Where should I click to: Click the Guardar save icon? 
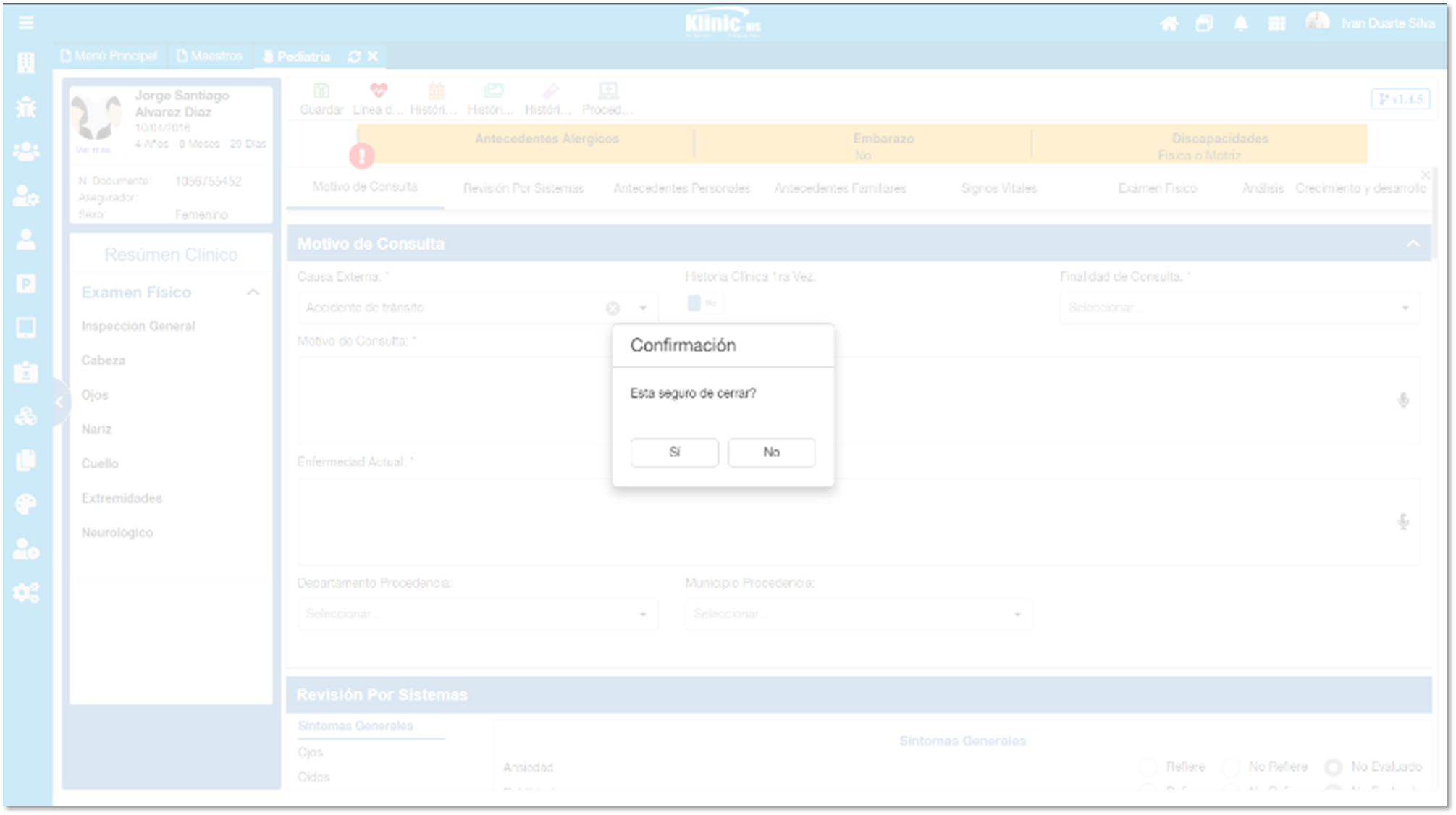coord(321,91)
